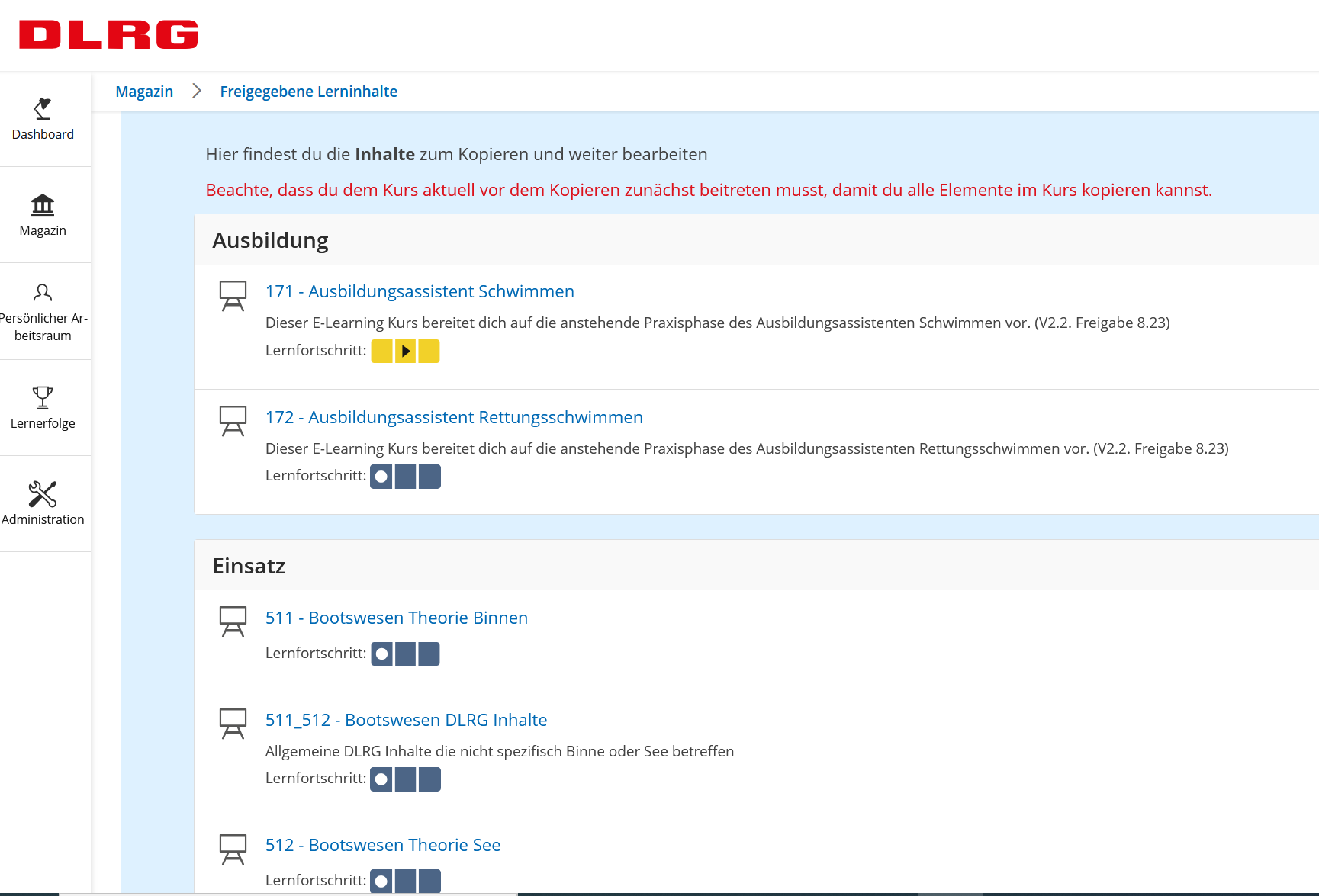Click course icon beside 512 Bootswesen Theorie See
The width and height of the screenshot is (1319, 896).
point(233,849)
